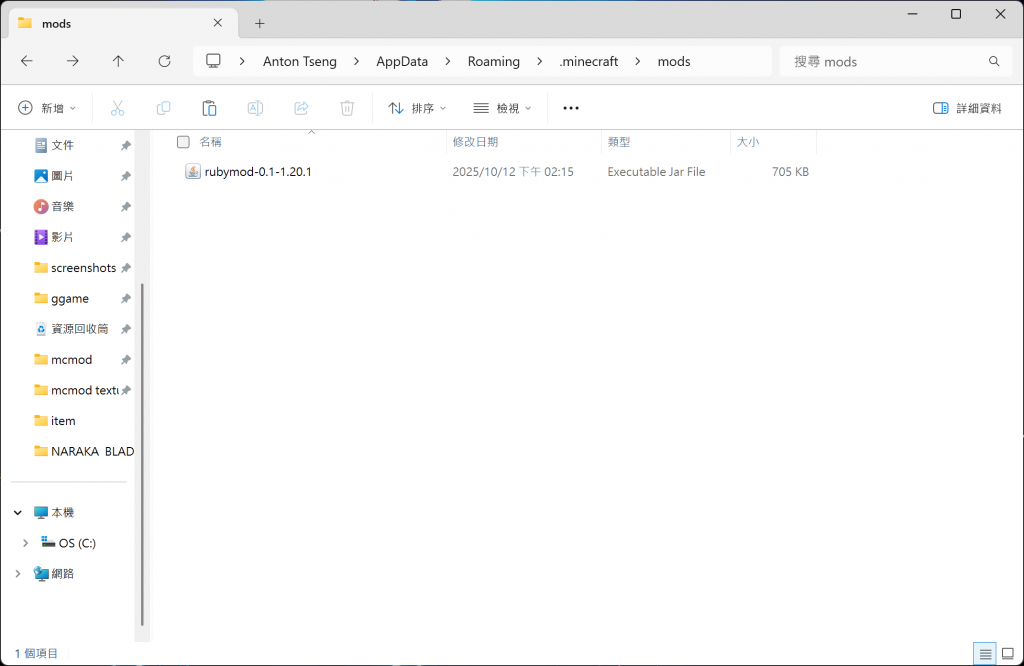Screen dimensions: 1024x666
Task: Click the Rename toolbar icon
Action: pos(255,108)
